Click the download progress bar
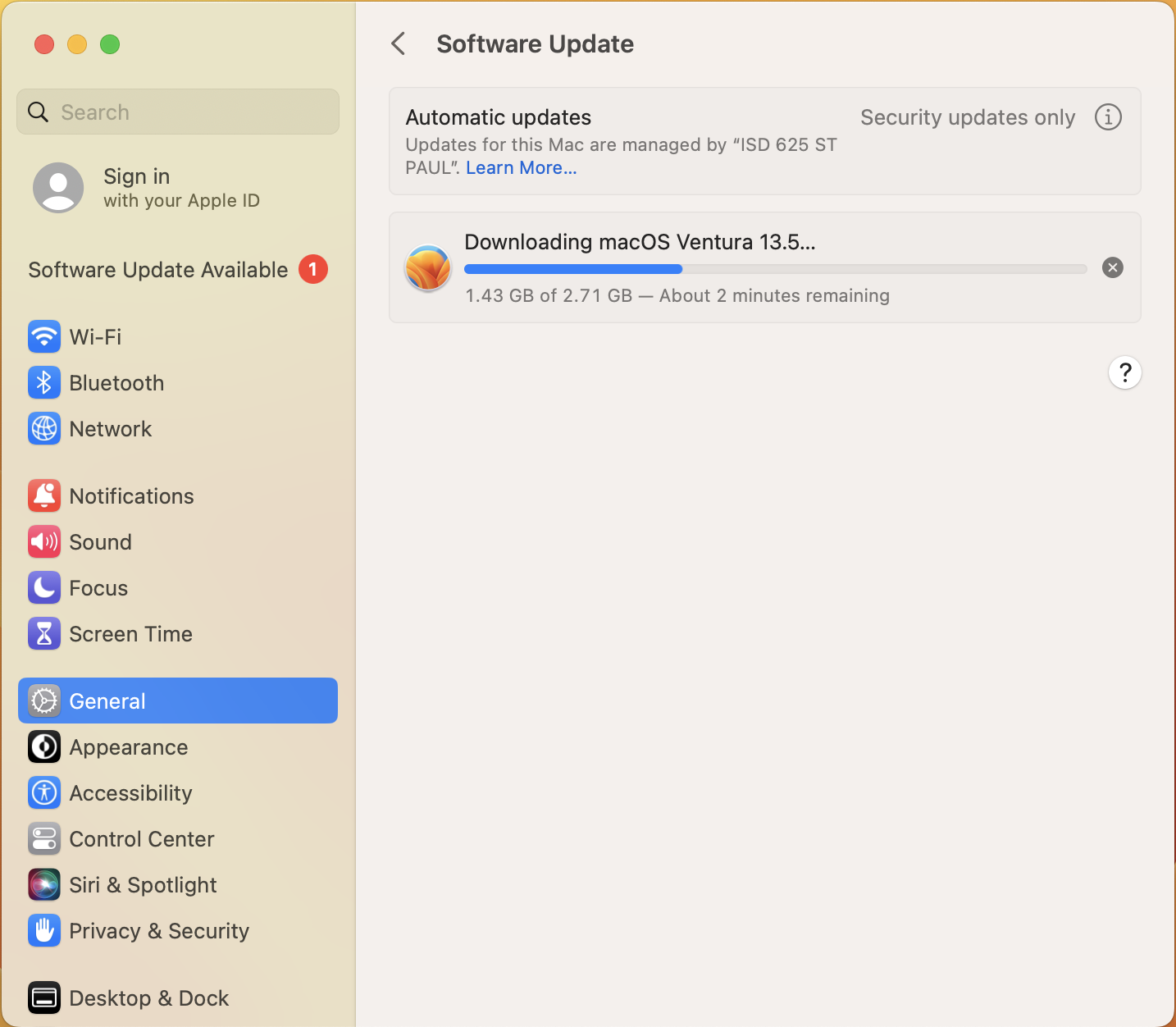This screenshot has height=1027, width=1176. 776,269
